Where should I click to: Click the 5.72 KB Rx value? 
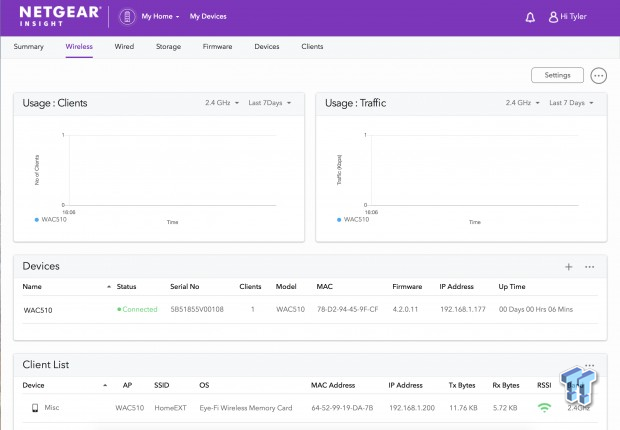point(505,408)
